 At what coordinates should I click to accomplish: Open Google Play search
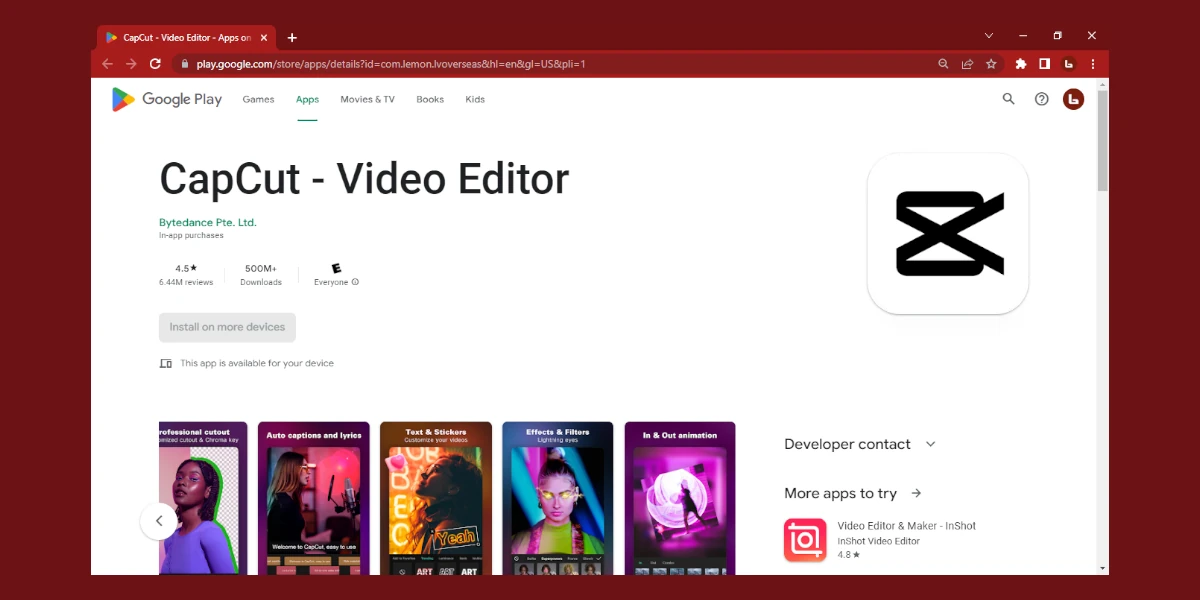coord(1008,99)
